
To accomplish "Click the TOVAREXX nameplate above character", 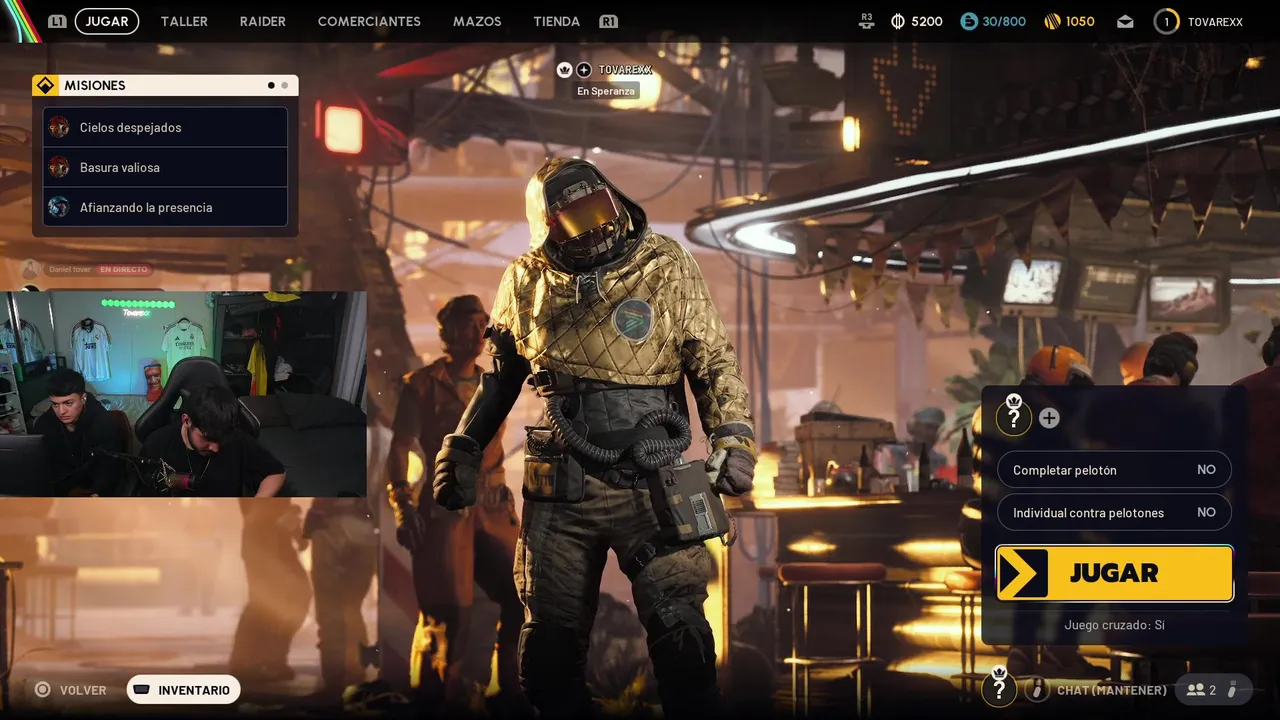I will click(x=625, y=69).
